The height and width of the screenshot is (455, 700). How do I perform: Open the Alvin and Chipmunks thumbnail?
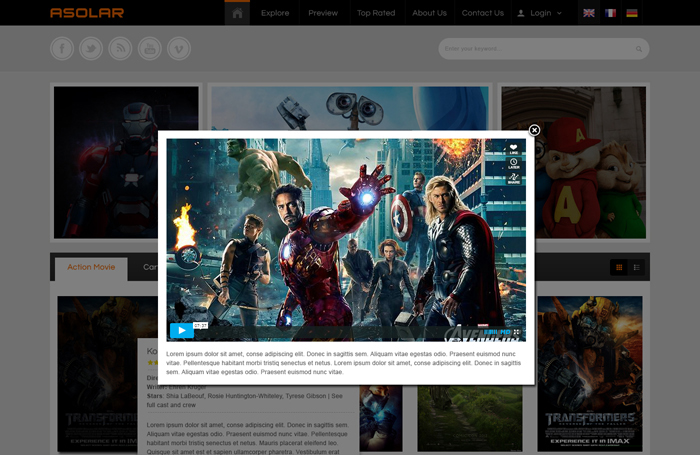tap(591, 162)
